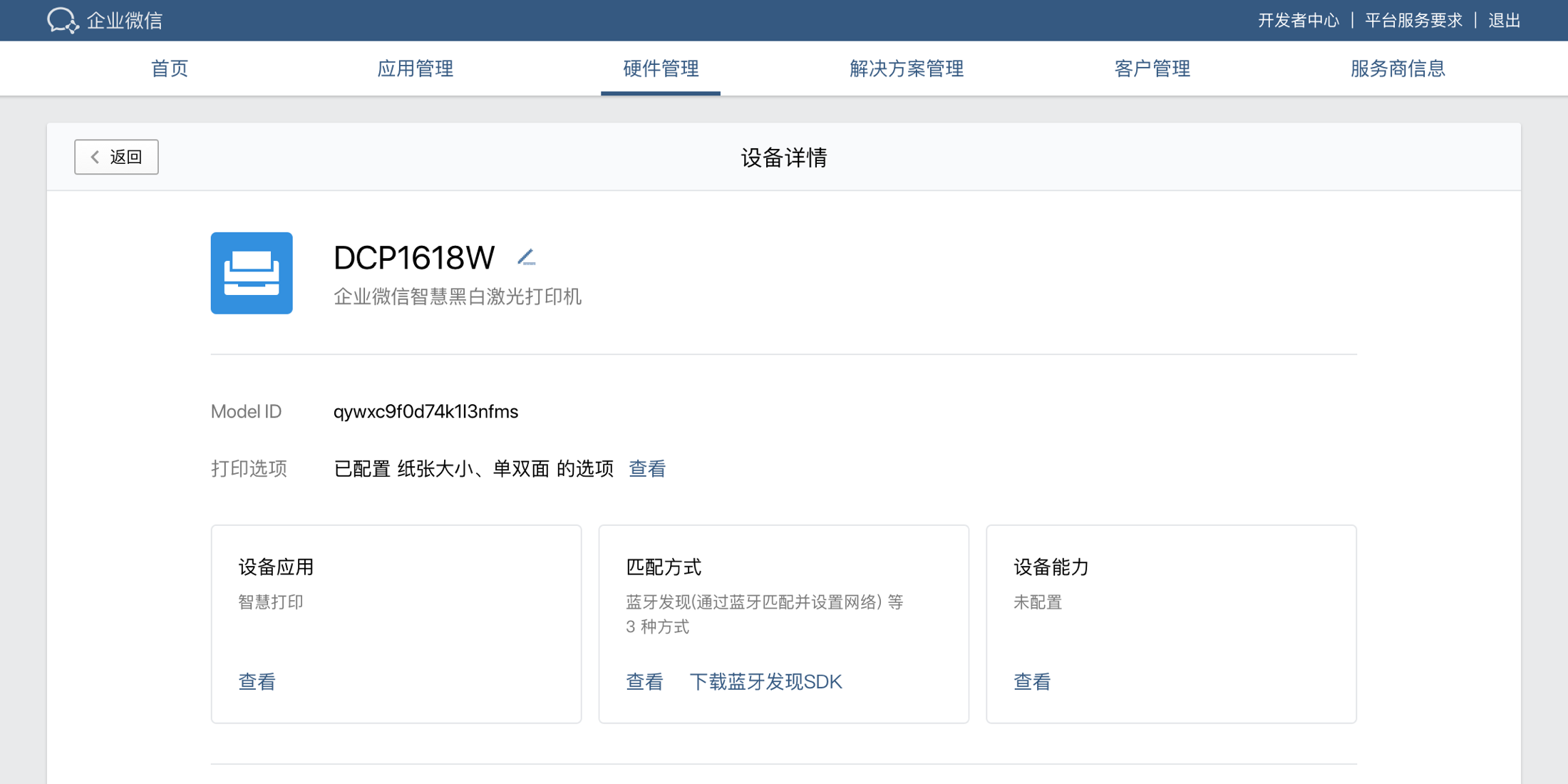
Task: Click the 已配置 纸张大小、单双面 的选项 text
Action: (474, 469)
